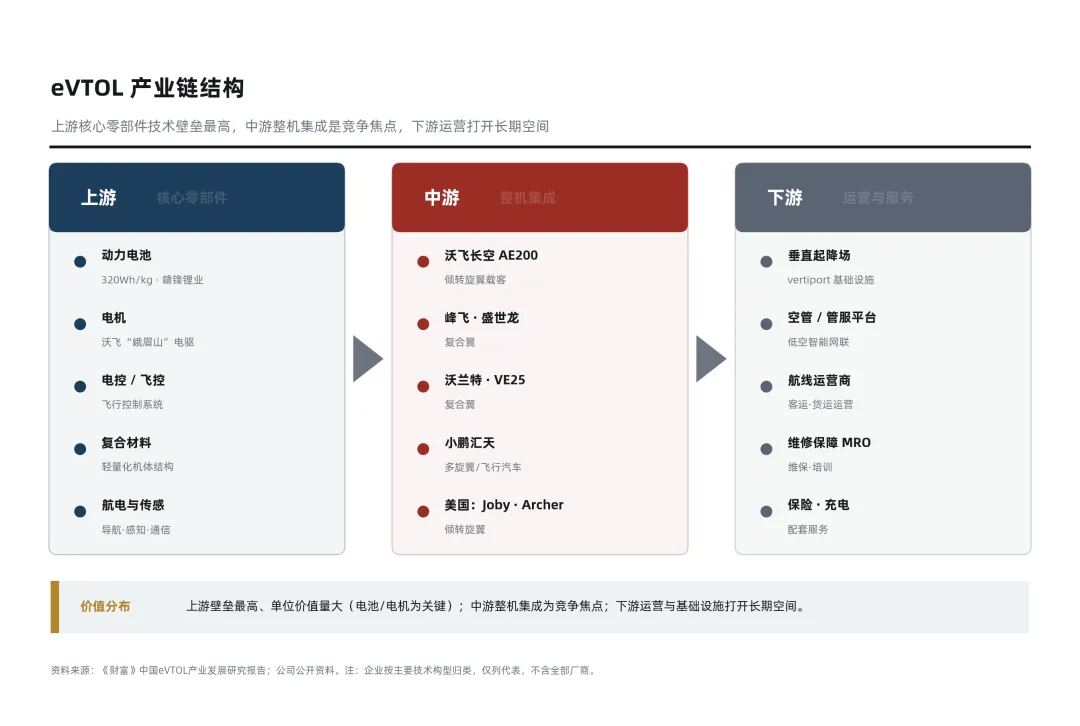The width and height of the screenshot is (1080, 726).
Task: Select the summary sentence starting '上游壁垒最高'
Action: 497,606
